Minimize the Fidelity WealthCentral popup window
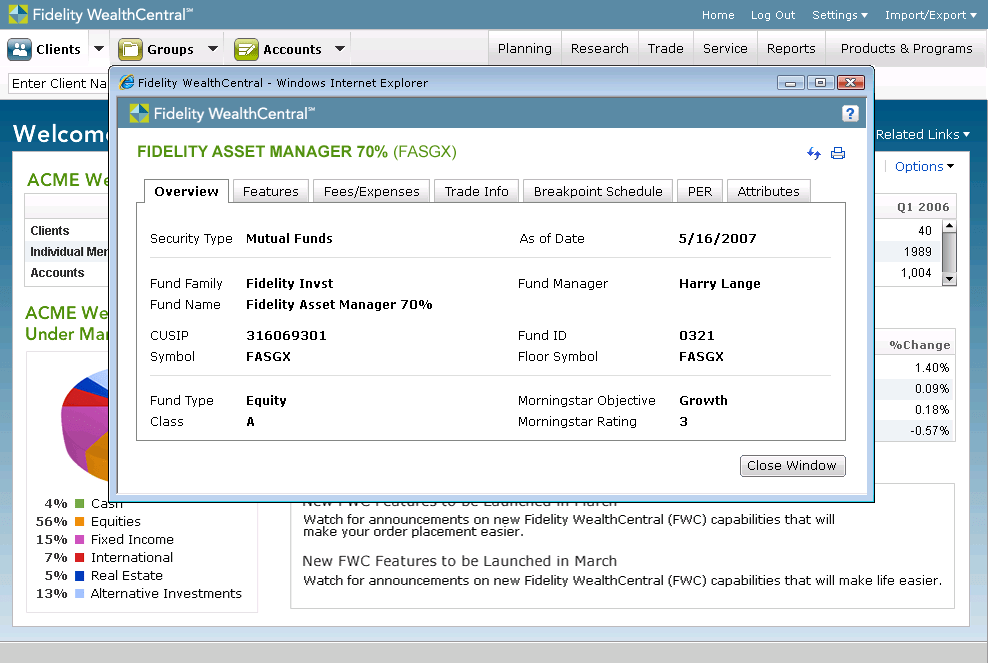Screen dimensions: 988x663 point(790,83)
